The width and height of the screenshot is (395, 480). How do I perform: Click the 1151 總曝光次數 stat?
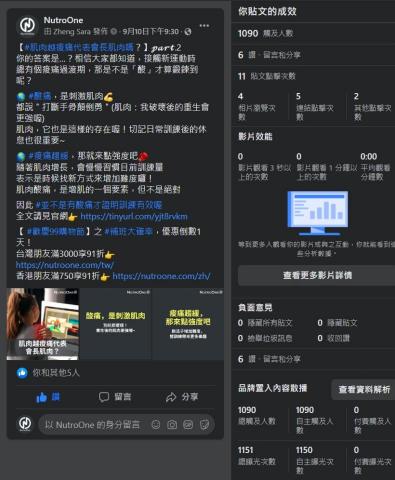click(257, 456)
